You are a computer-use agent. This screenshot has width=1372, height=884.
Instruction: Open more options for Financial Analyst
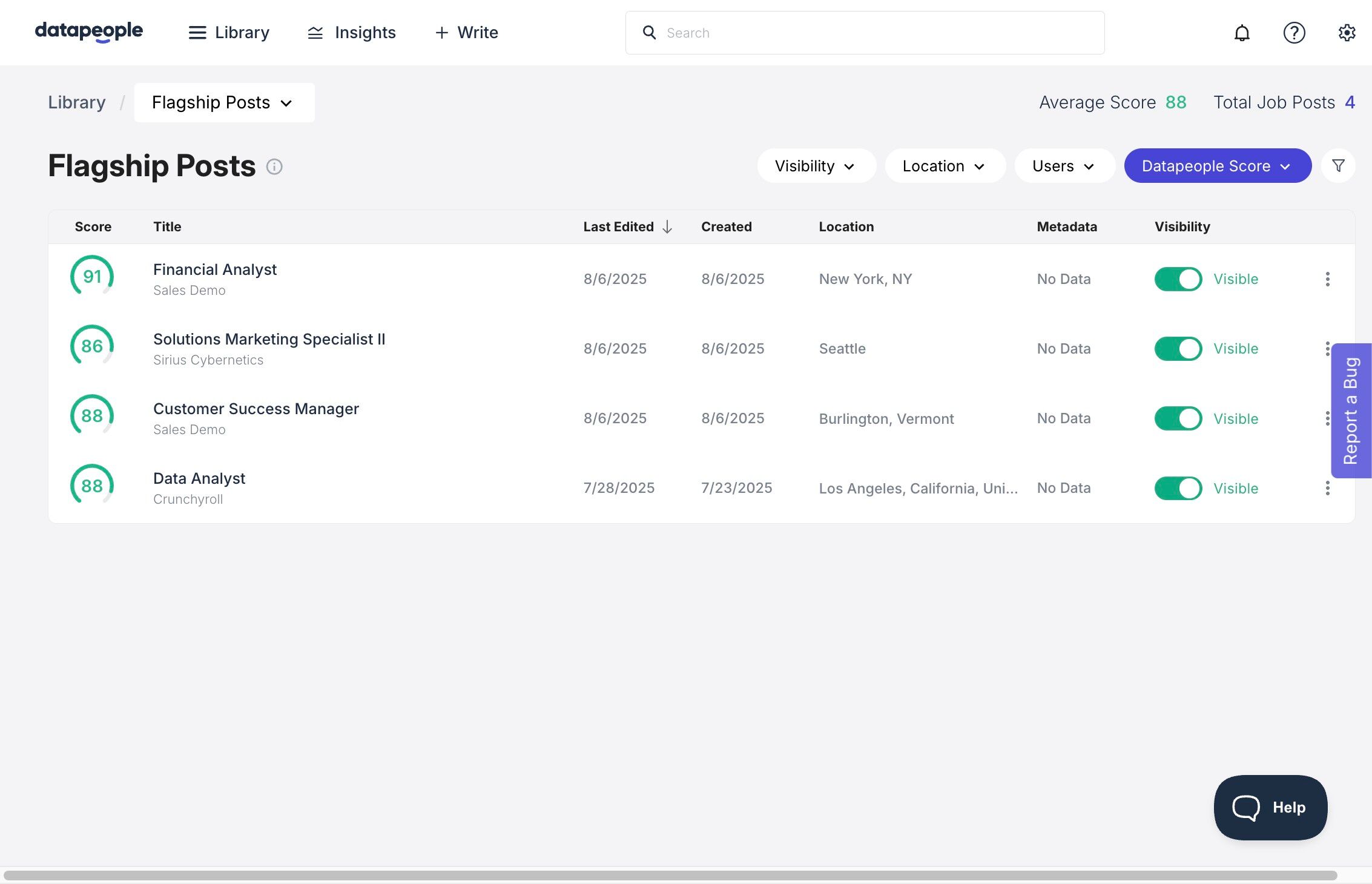coord(1327,279)
